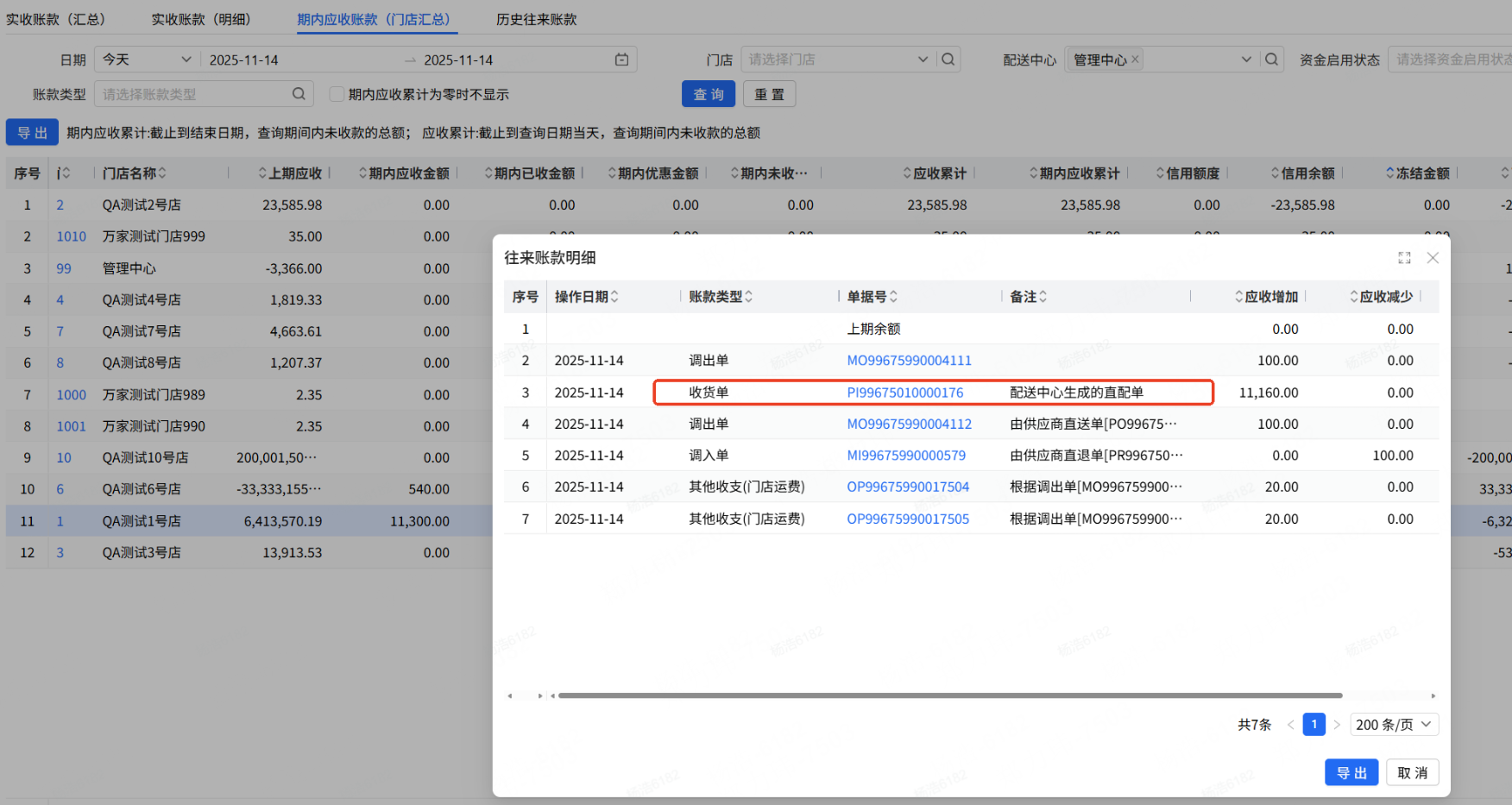The width and height of the screenshot is (1512, 805).
Task: Open the 200 条/页 page size dropdown
Action: click(1395, 725)
